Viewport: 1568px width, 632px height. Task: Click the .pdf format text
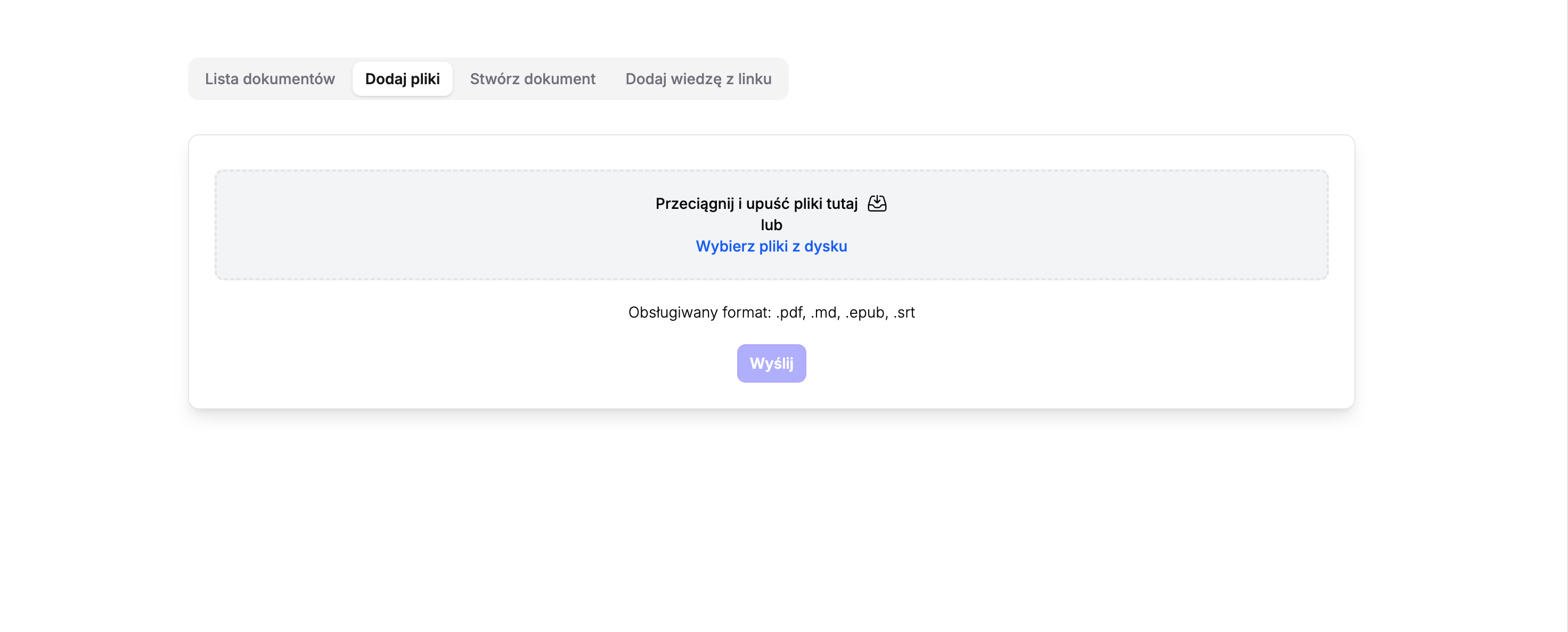pos(790,313)
